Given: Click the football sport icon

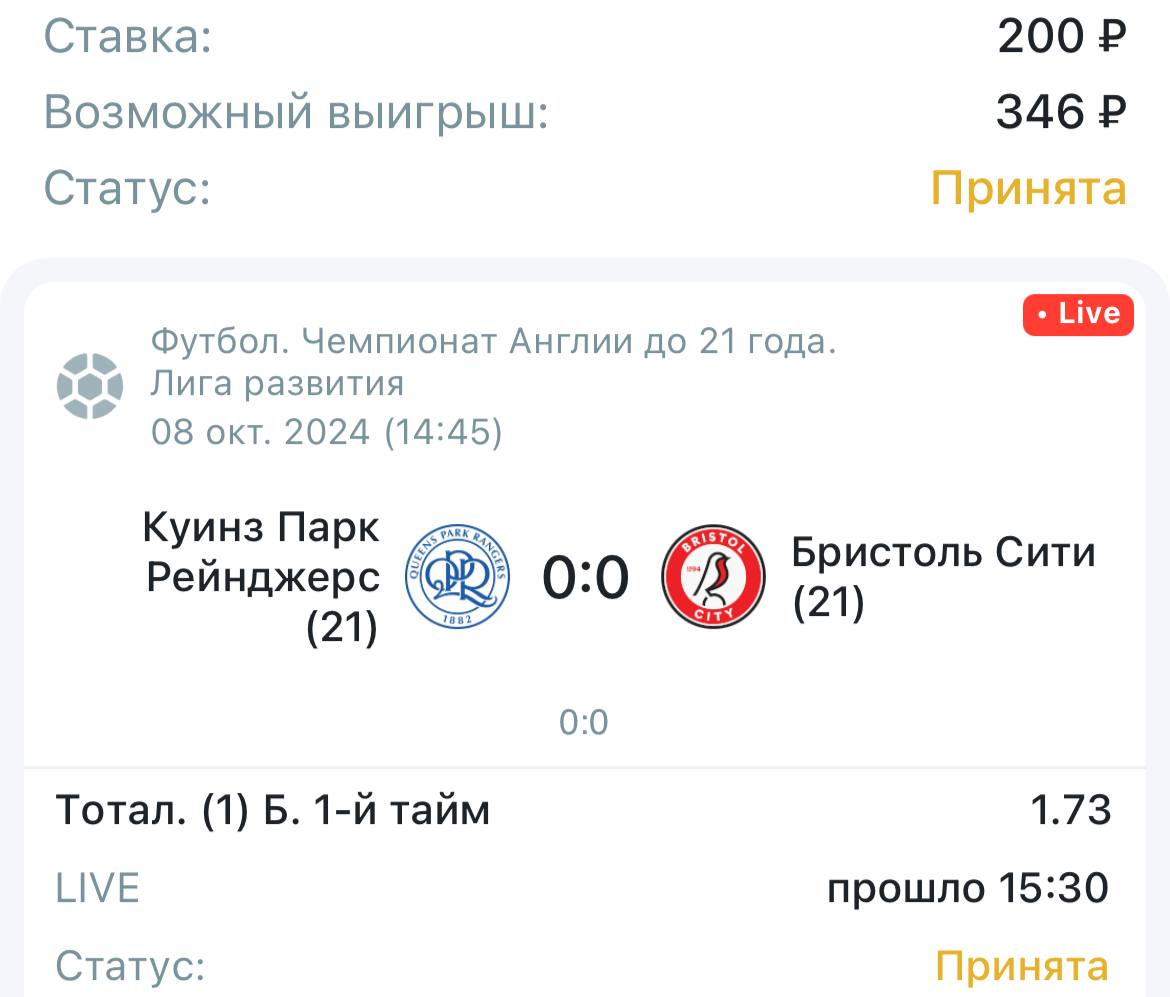Looking at the screenshot, I should [x=90, y=385].
